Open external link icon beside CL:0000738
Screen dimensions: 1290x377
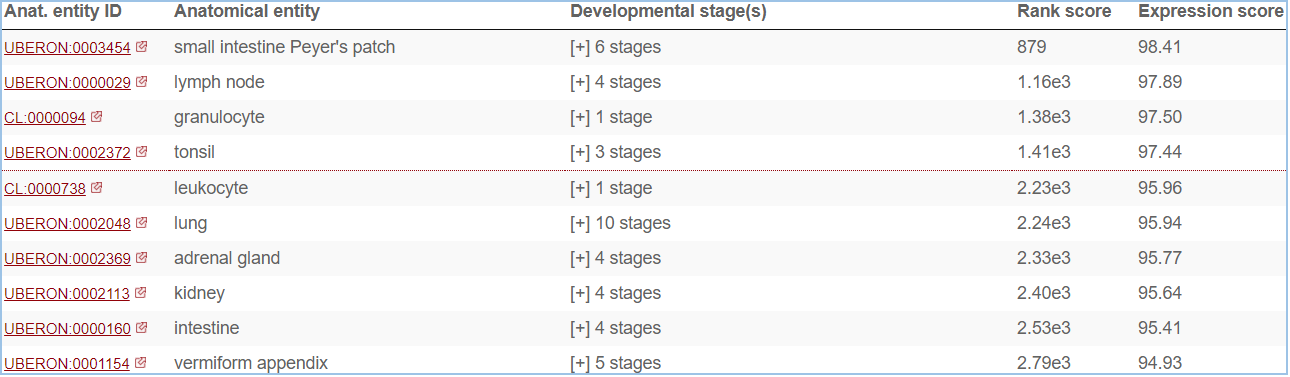(97, 188)
